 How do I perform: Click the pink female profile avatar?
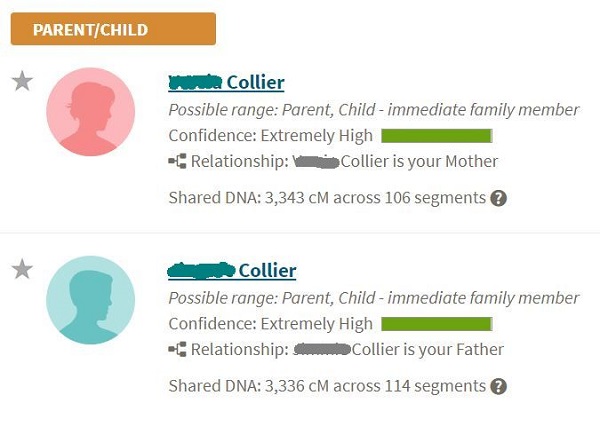pyautogui.click(x=90, y=111)
